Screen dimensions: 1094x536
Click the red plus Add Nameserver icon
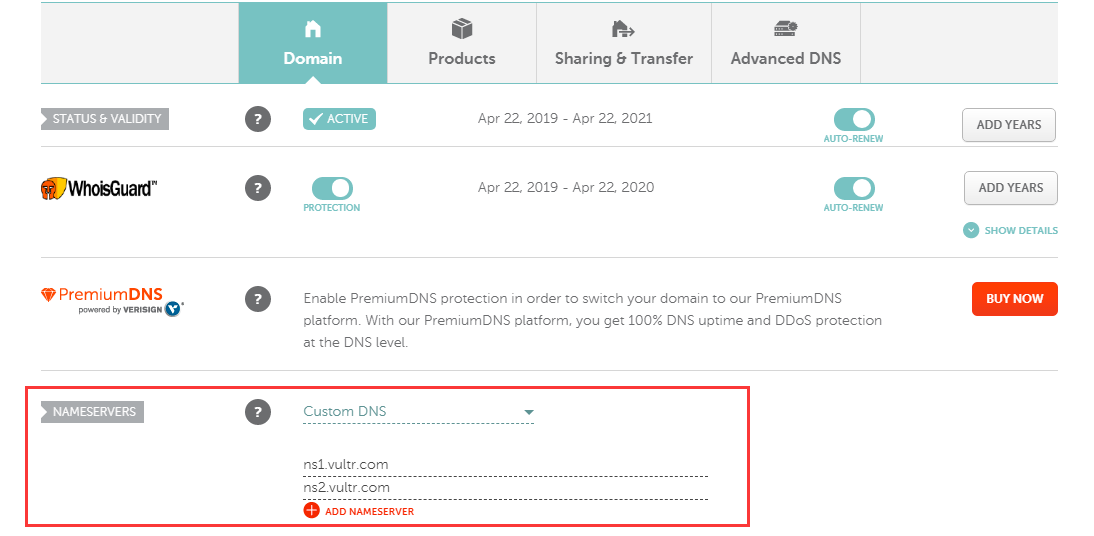(x=311, y=511)
